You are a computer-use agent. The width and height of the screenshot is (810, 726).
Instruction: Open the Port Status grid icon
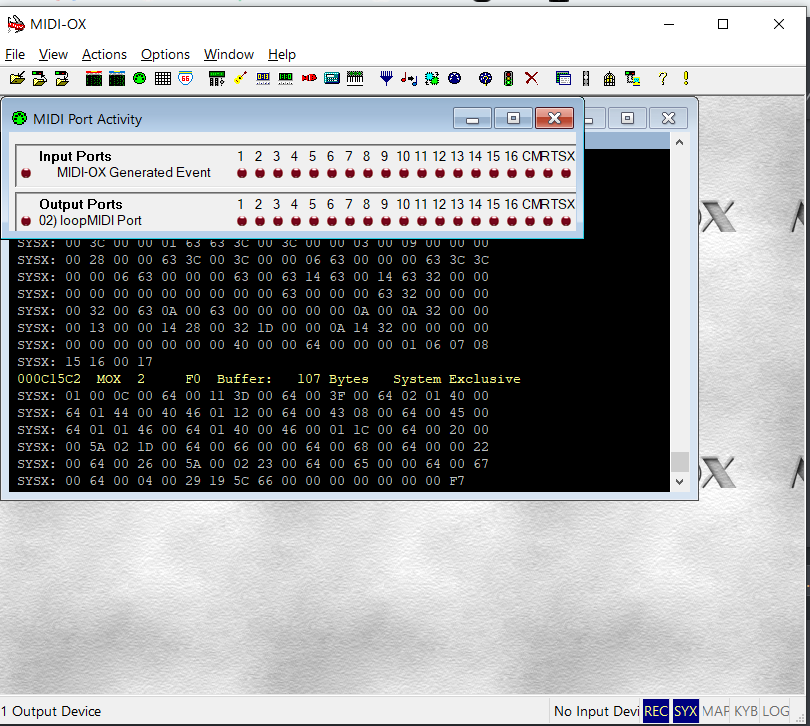click(x=163, y=79)
